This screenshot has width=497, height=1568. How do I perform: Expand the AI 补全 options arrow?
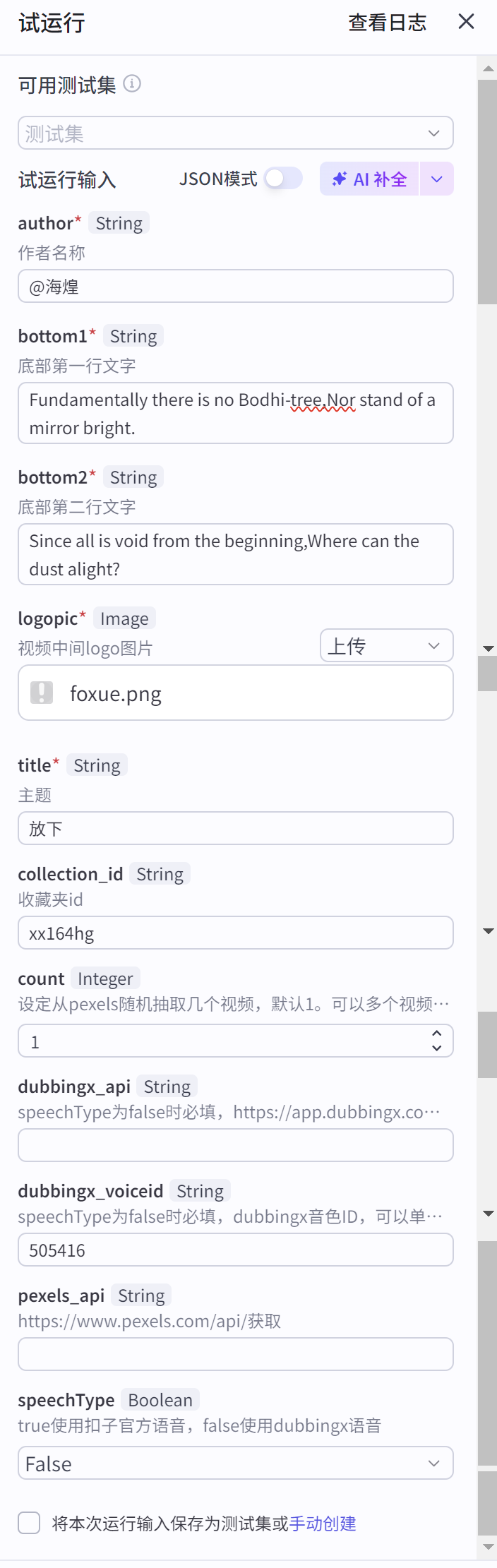[437, 179]
